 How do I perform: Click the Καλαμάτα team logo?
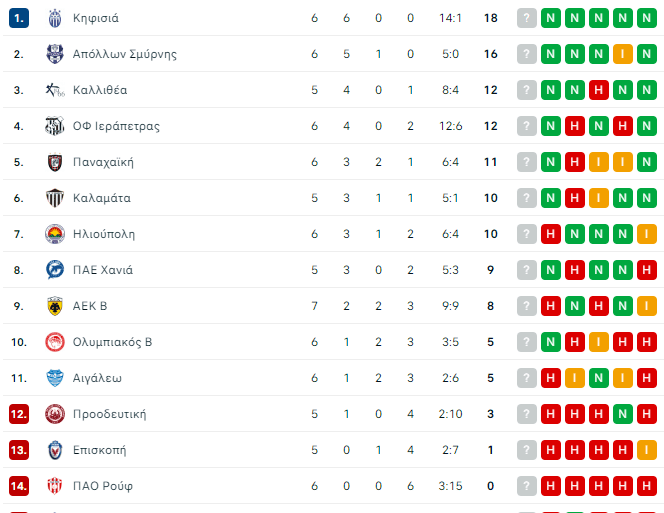tap(55, 198)
